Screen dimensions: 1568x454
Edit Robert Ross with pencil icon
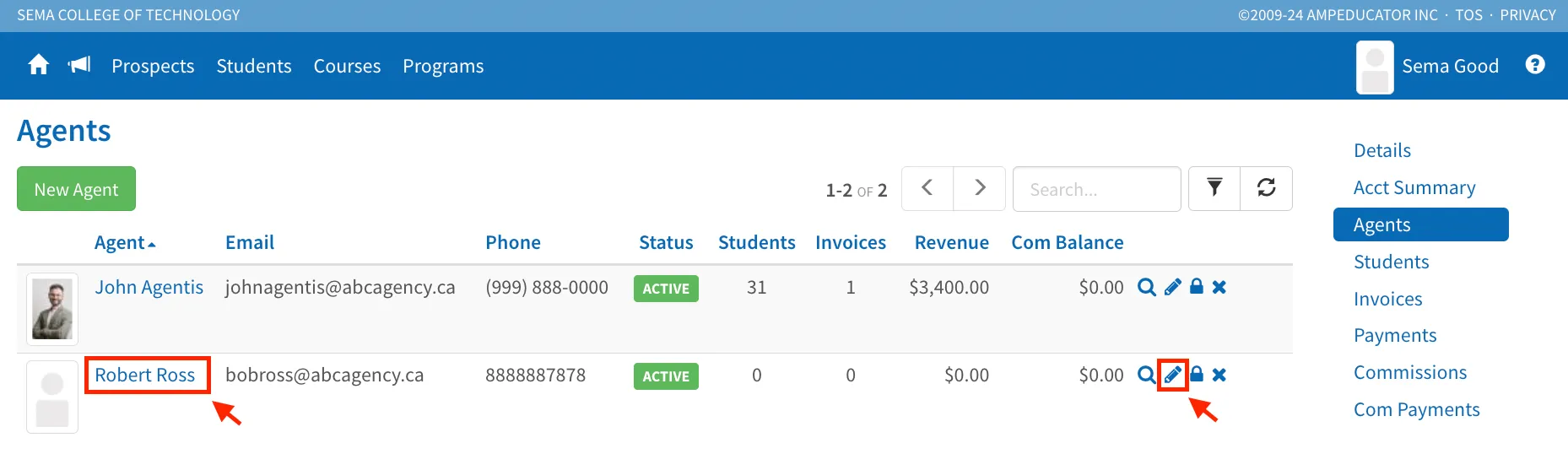(1172, 376)
